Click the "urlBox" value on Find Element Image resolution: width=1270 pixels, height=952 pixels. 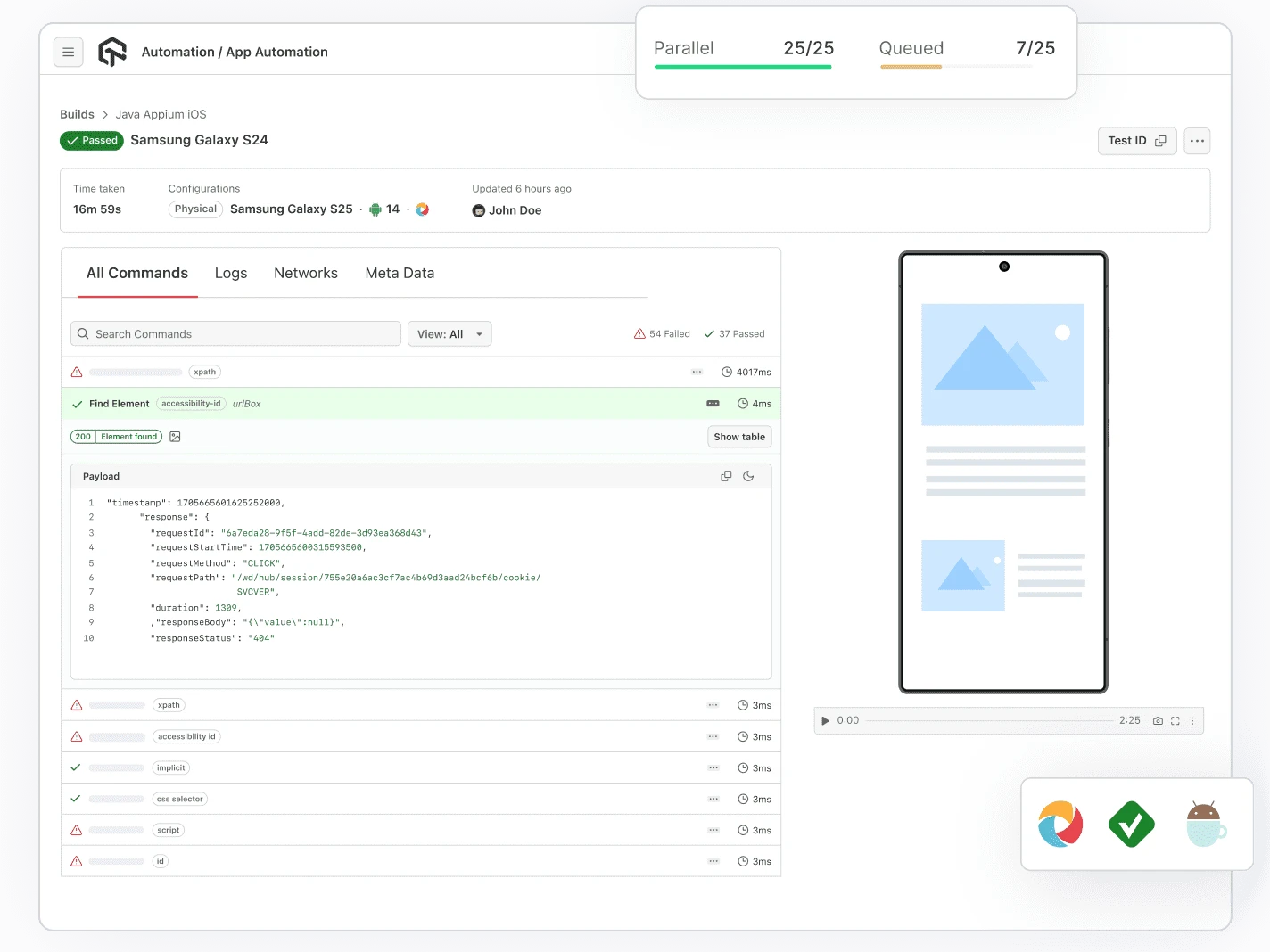247,404
